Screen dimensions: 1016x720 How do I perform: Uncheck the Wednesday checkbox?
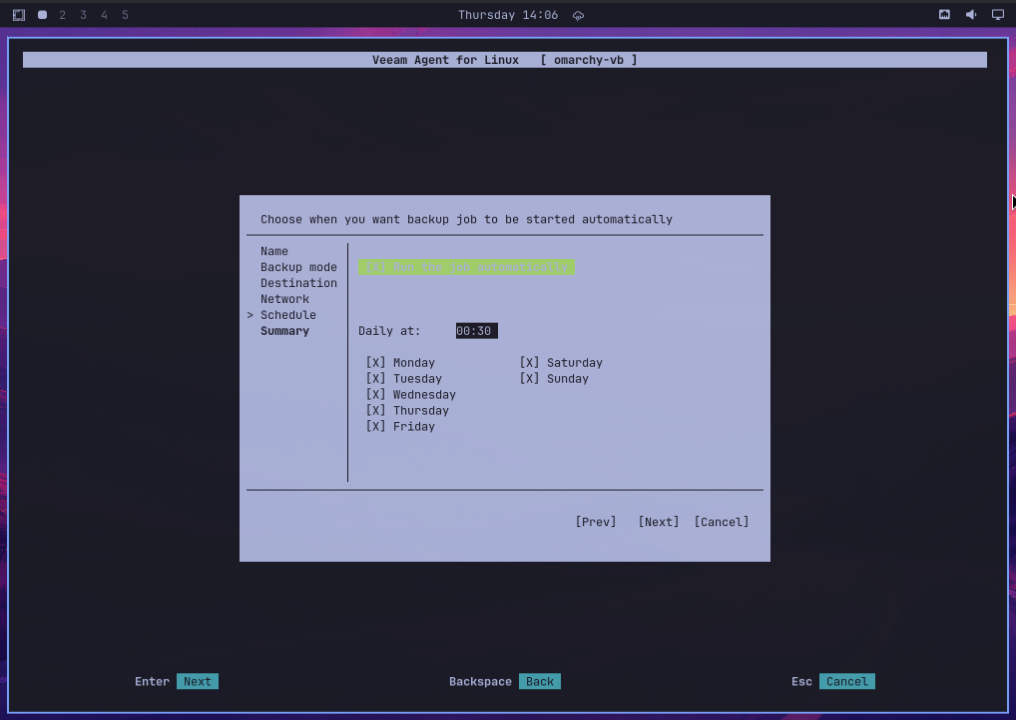411,395
